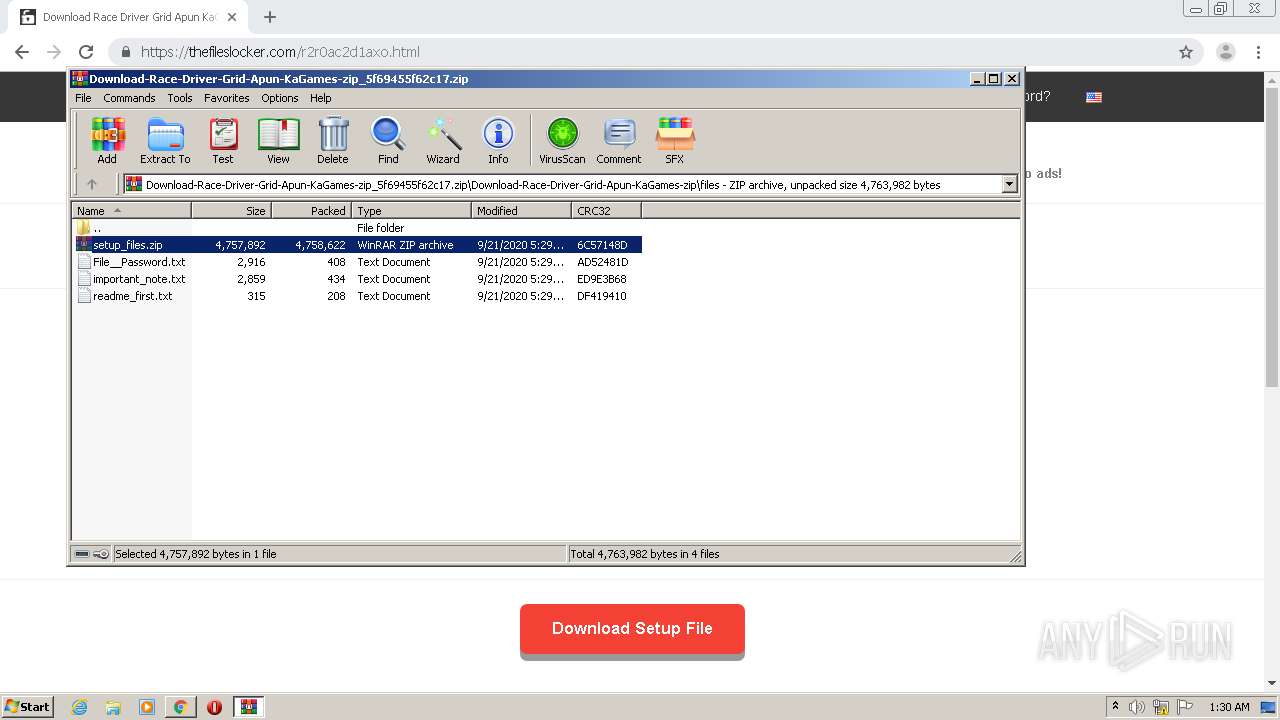Screen dimensions: 1280x720
Task: Sort by the Type column header
Action: 411,211
